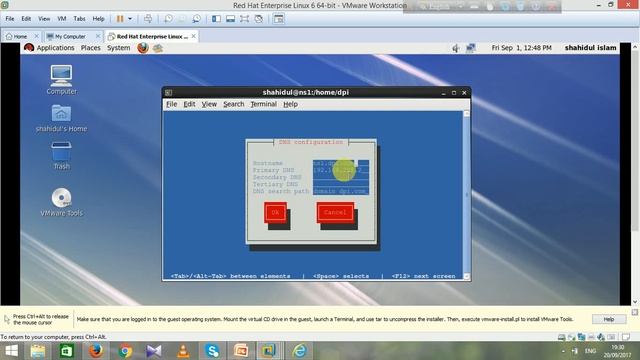640x360 pixels.
Task: Click Cancel in DNS configuration dialog
Action: click(x=335, y=212)
